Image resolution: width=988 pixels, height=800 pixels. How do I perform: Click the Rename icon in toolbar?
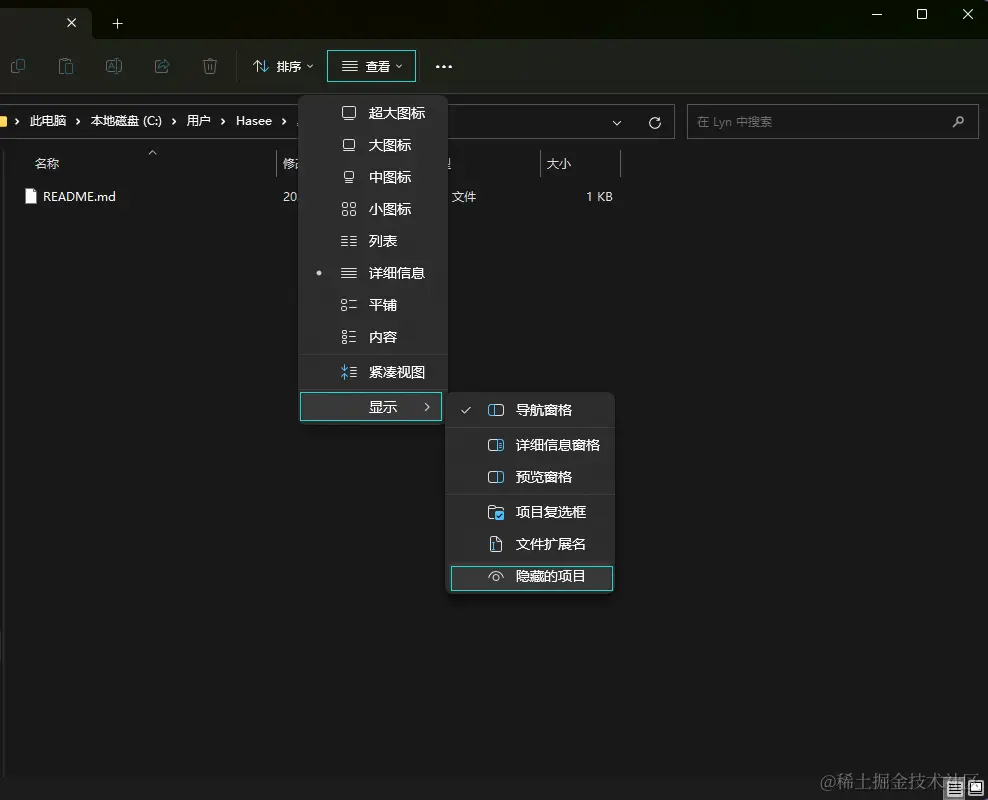coord(114,66)
